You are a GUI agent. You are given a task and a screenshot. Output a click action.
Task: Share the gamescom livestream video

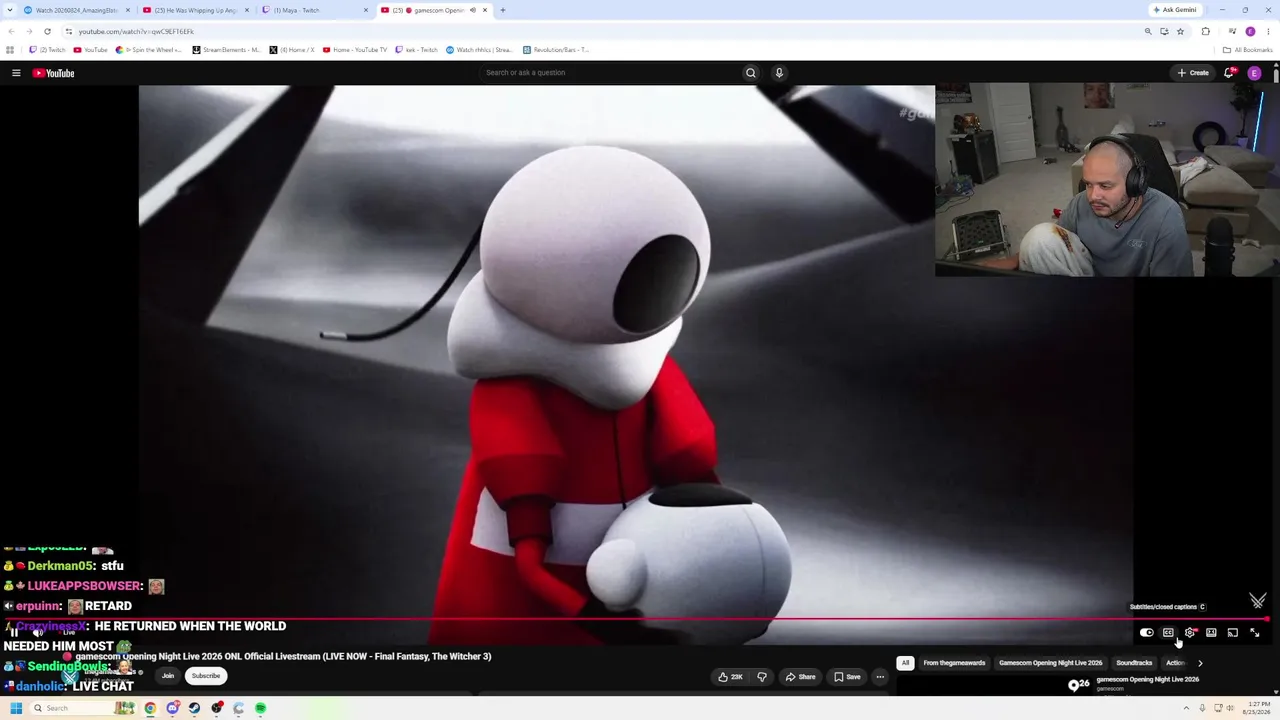click(800, 677)
